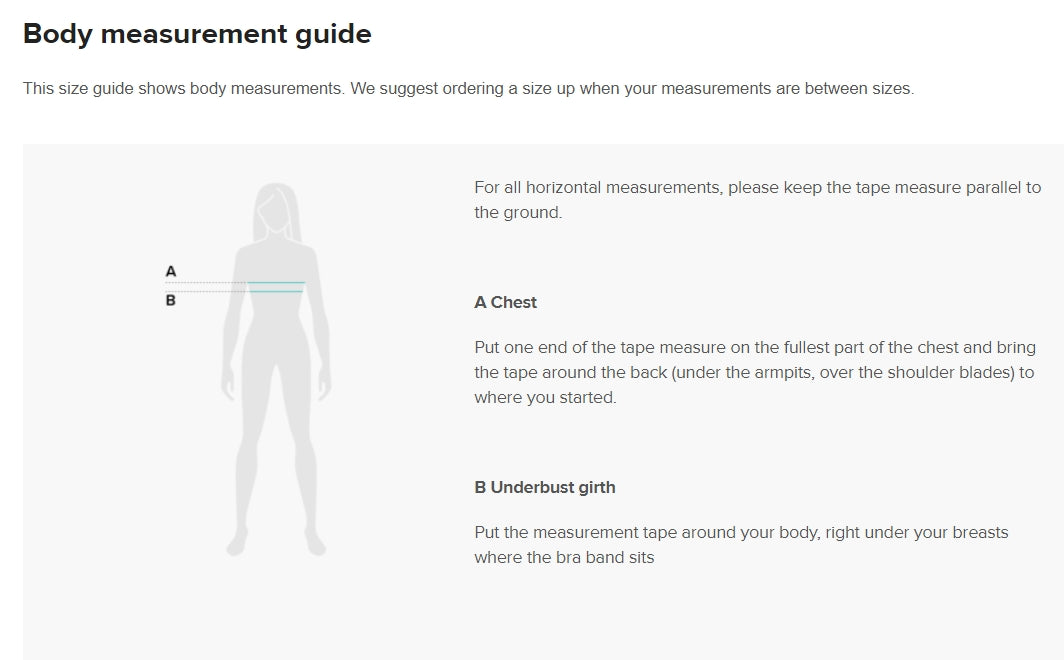Select the A Chest heading

pyautogui.click(x=506, y=303)
